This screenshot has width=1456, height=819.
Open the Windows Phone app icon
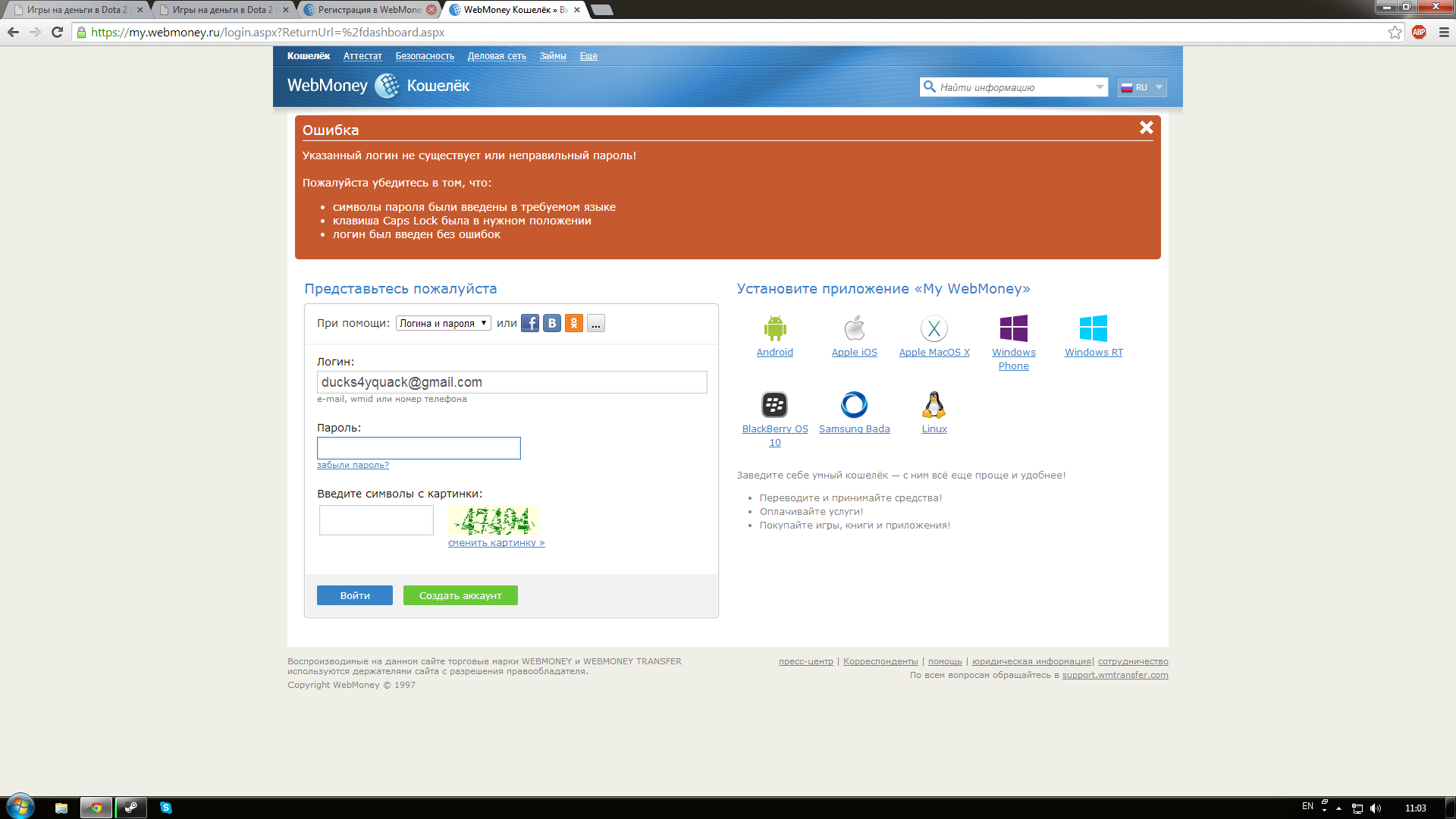point(1013,328)
